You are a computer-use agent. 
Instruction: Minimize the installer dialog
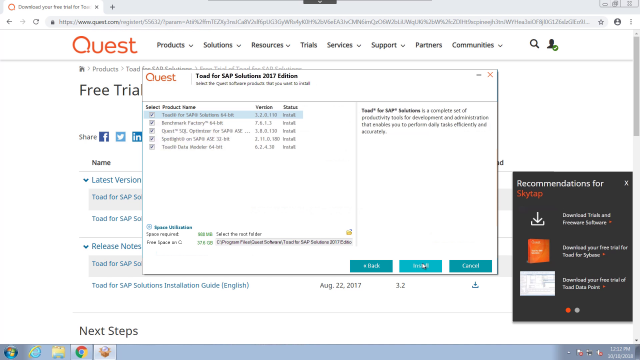click(478, 75)
